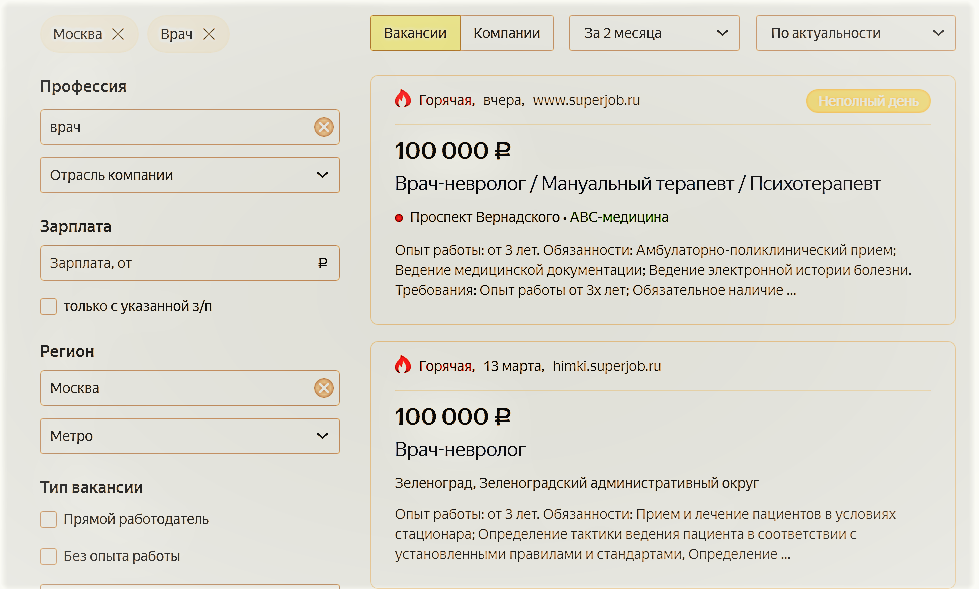The width and height of the screenshot is (979, 589).
Task: Clear the Москва region field
Action: pos(323,389)
